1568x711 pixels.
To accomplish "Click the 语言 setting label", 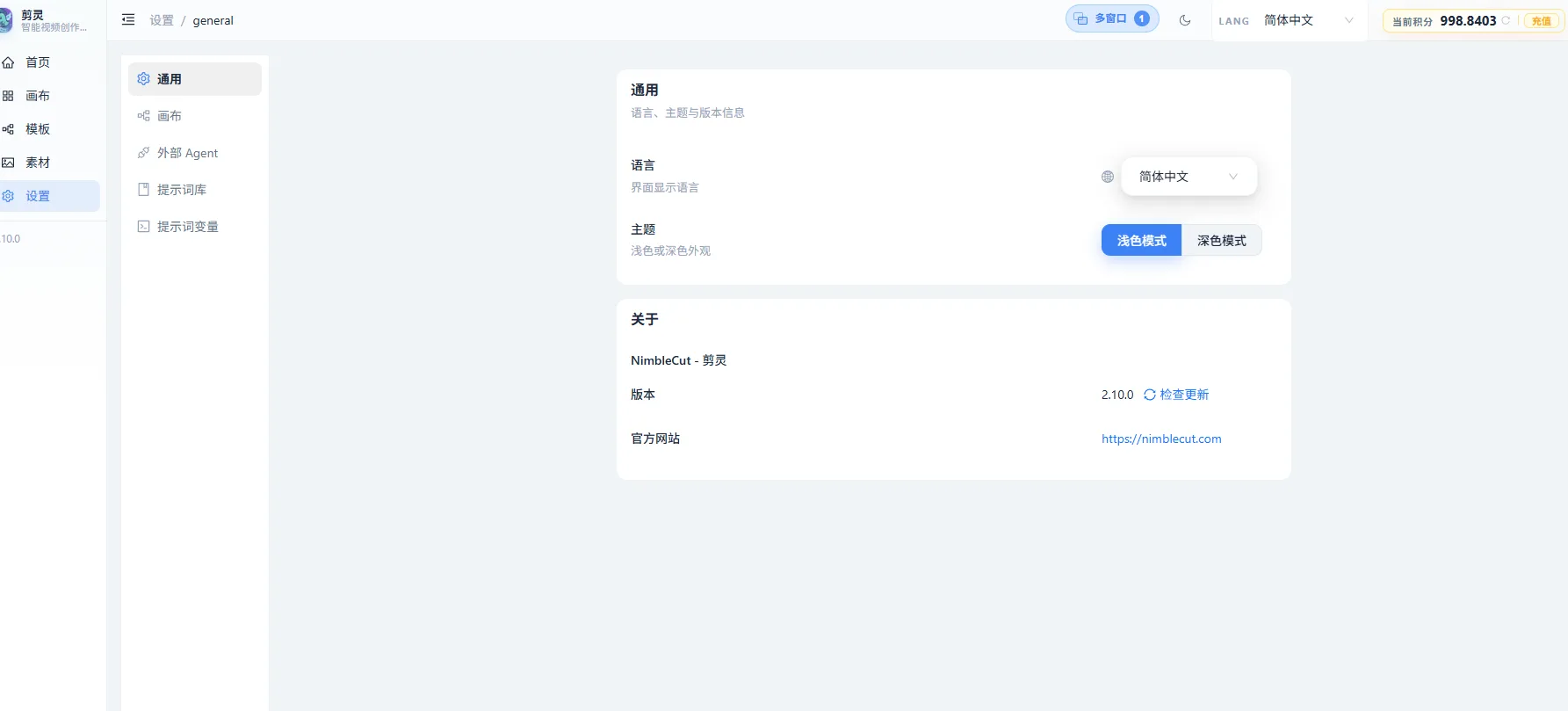I will [643, 165].
